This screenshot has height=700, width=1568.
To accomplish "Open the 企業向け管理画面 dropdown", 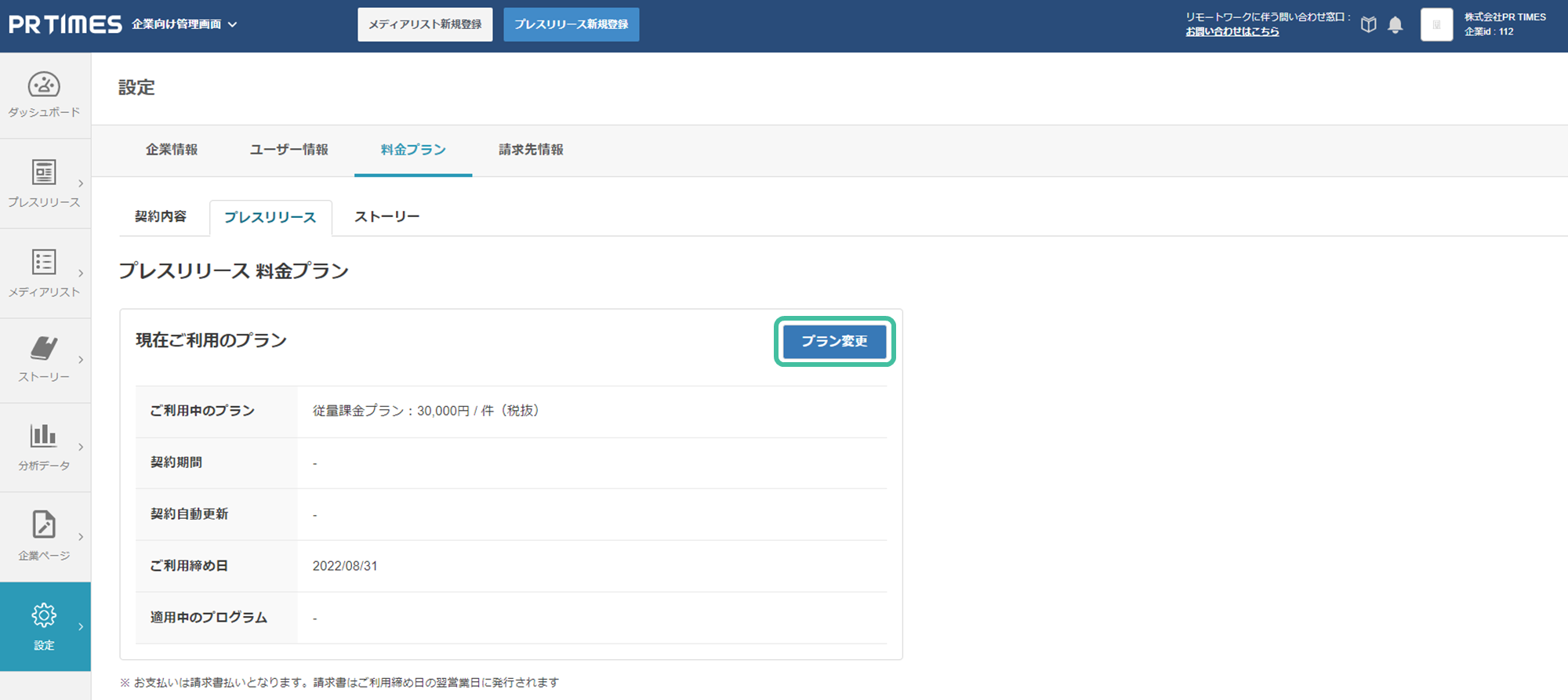I will 184,24.
